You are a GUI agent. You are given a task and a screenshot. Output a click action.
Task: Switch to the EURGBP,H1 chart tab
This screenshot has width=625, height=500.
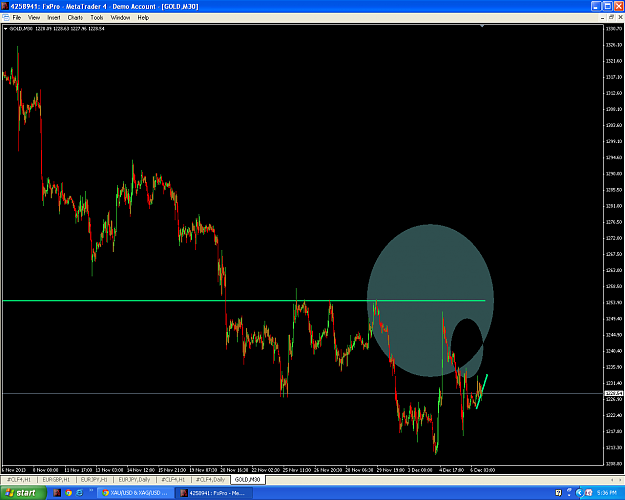coord(56,480)
